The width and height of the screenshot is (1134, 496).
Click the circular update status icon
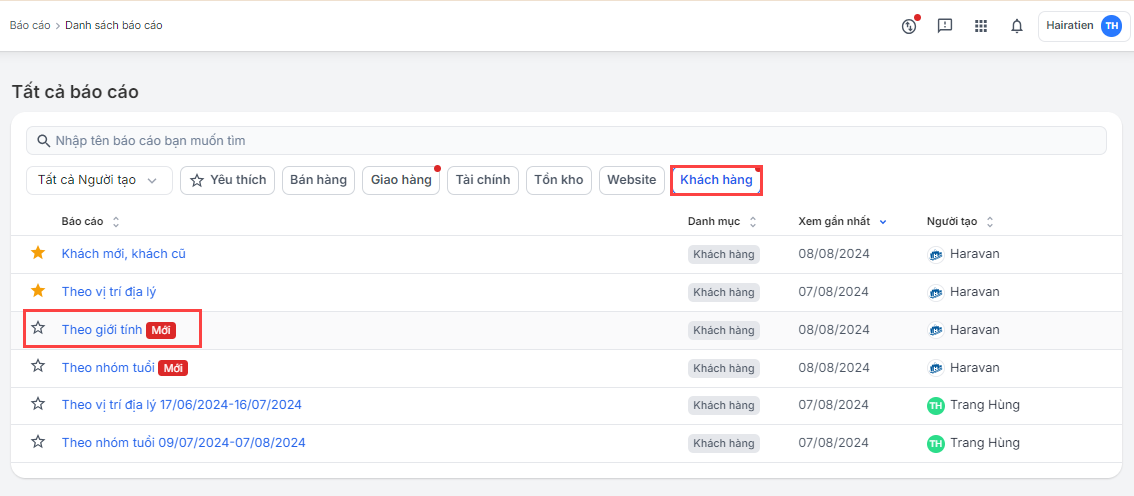(909, 27)
